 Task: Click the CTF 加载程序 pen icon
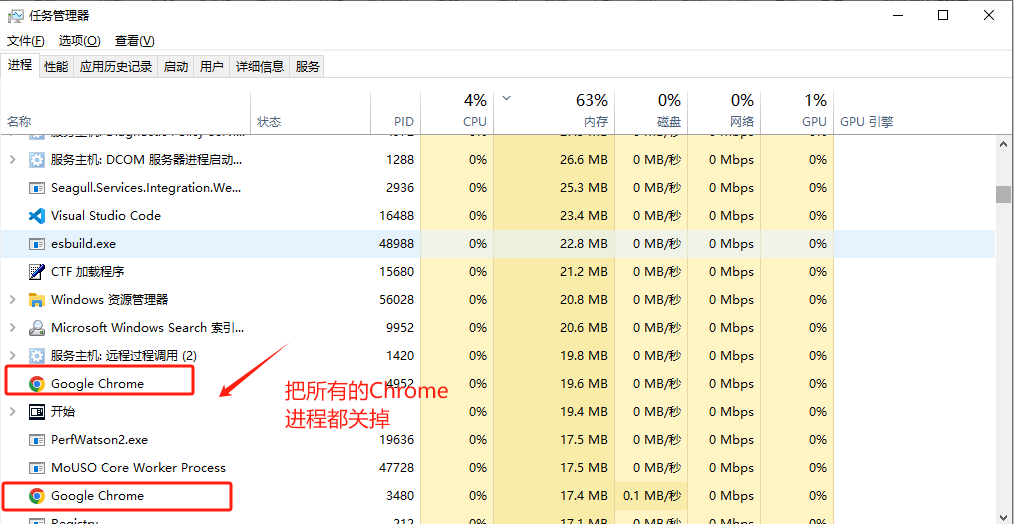(x=37, y=272)
